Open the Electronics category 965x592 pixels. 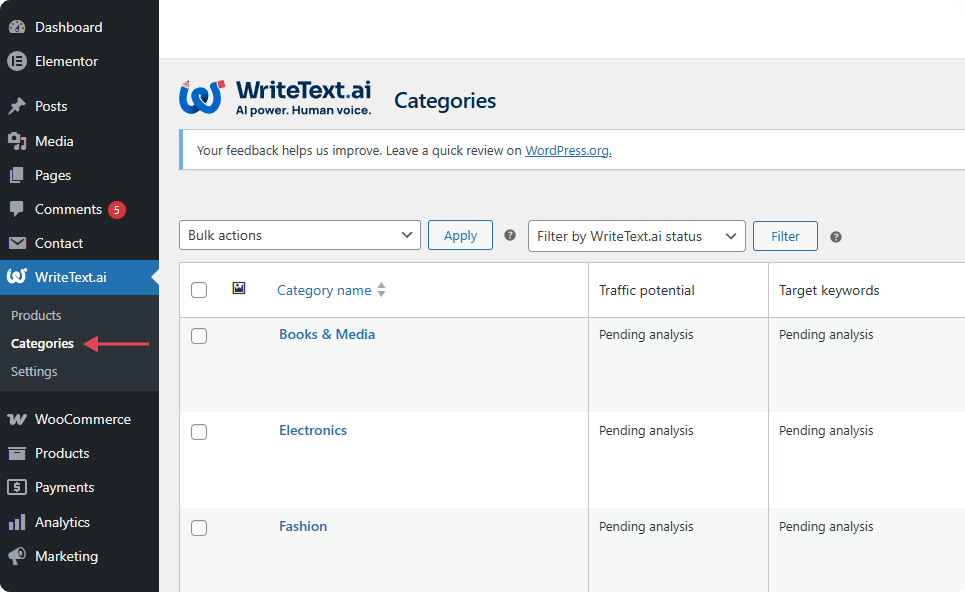pyautogui.click(x=313, y=430)
